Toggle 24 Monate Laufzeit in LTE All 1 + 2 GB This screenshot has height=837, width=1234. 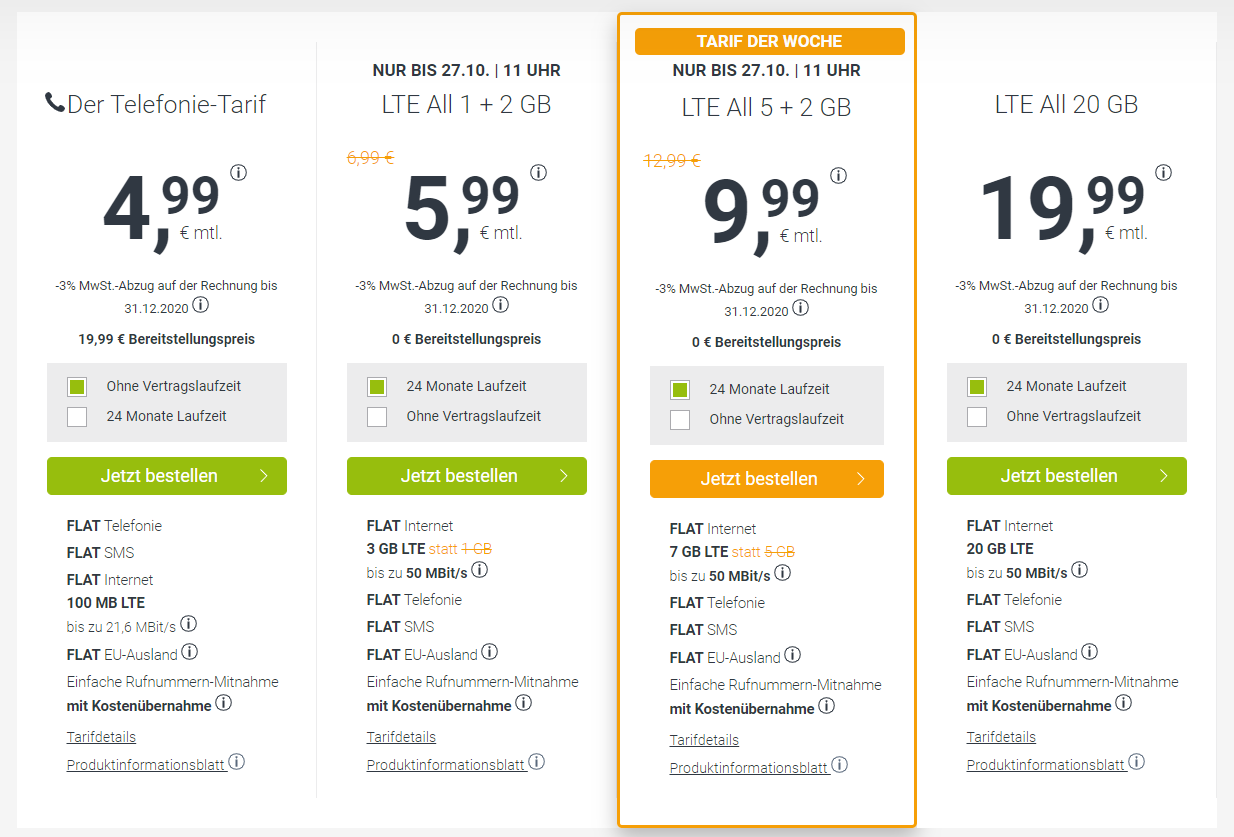[377, 386]
